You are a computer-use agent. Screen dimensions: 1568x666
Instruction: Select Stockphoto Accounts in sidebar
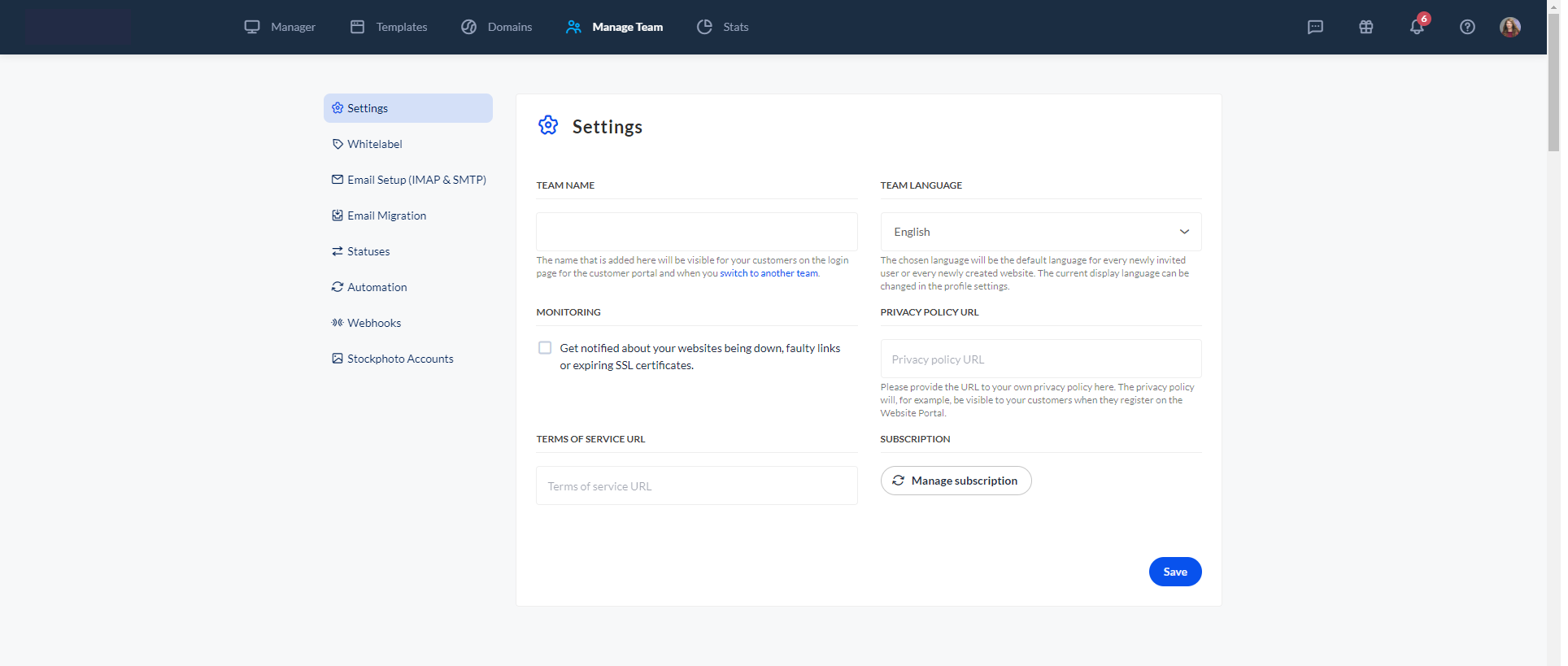[x=399, y=359]
